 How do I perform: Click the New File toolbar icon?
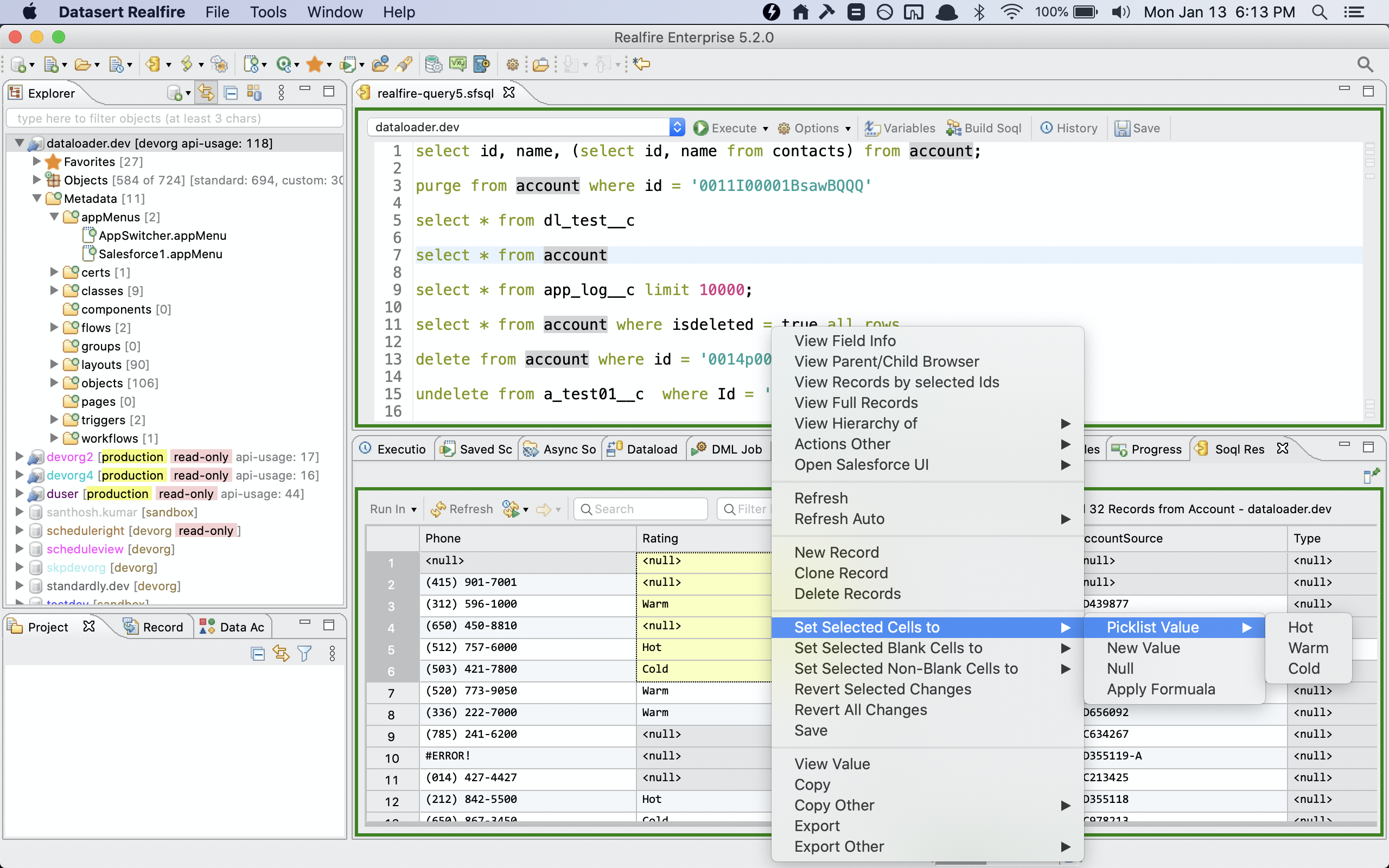[52, 65]
